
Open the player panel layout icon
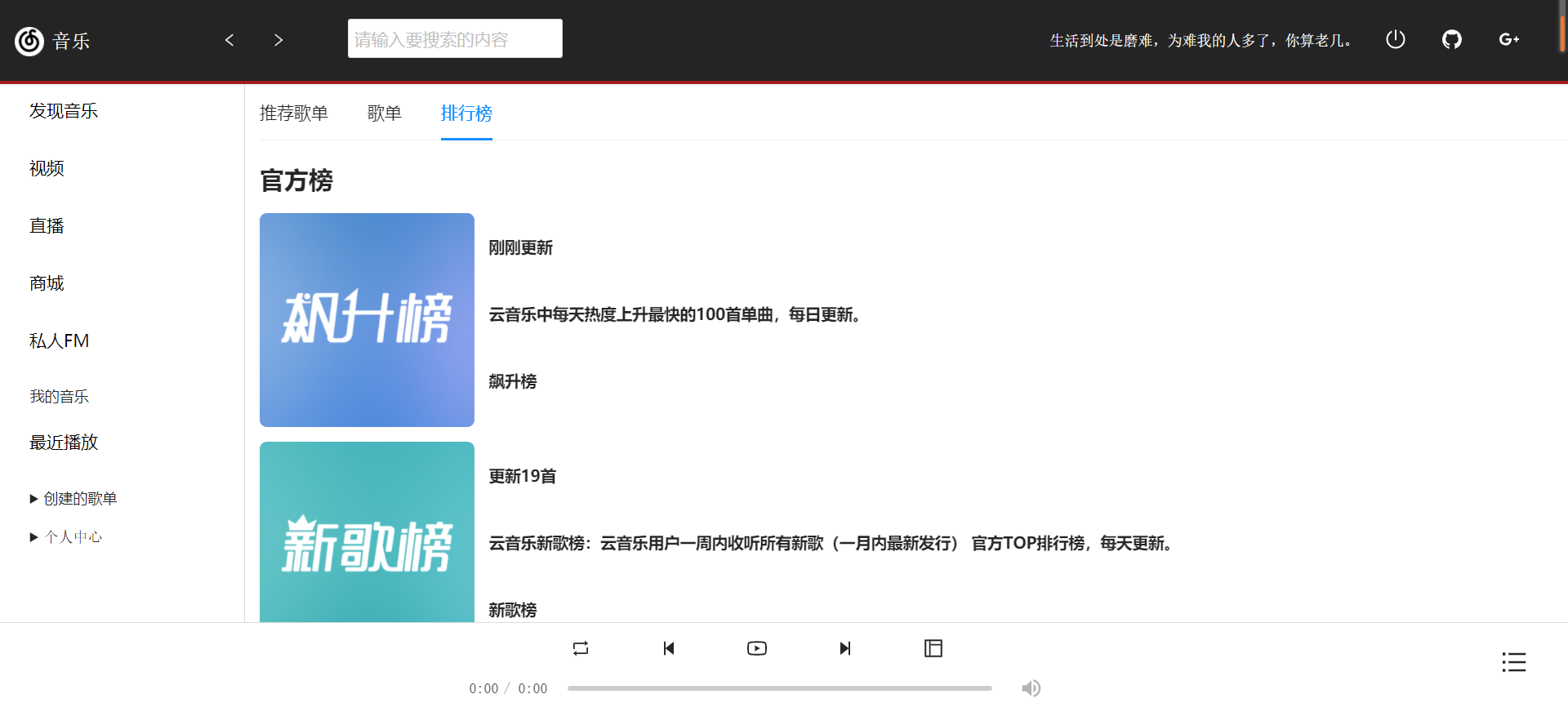[933, 648]
